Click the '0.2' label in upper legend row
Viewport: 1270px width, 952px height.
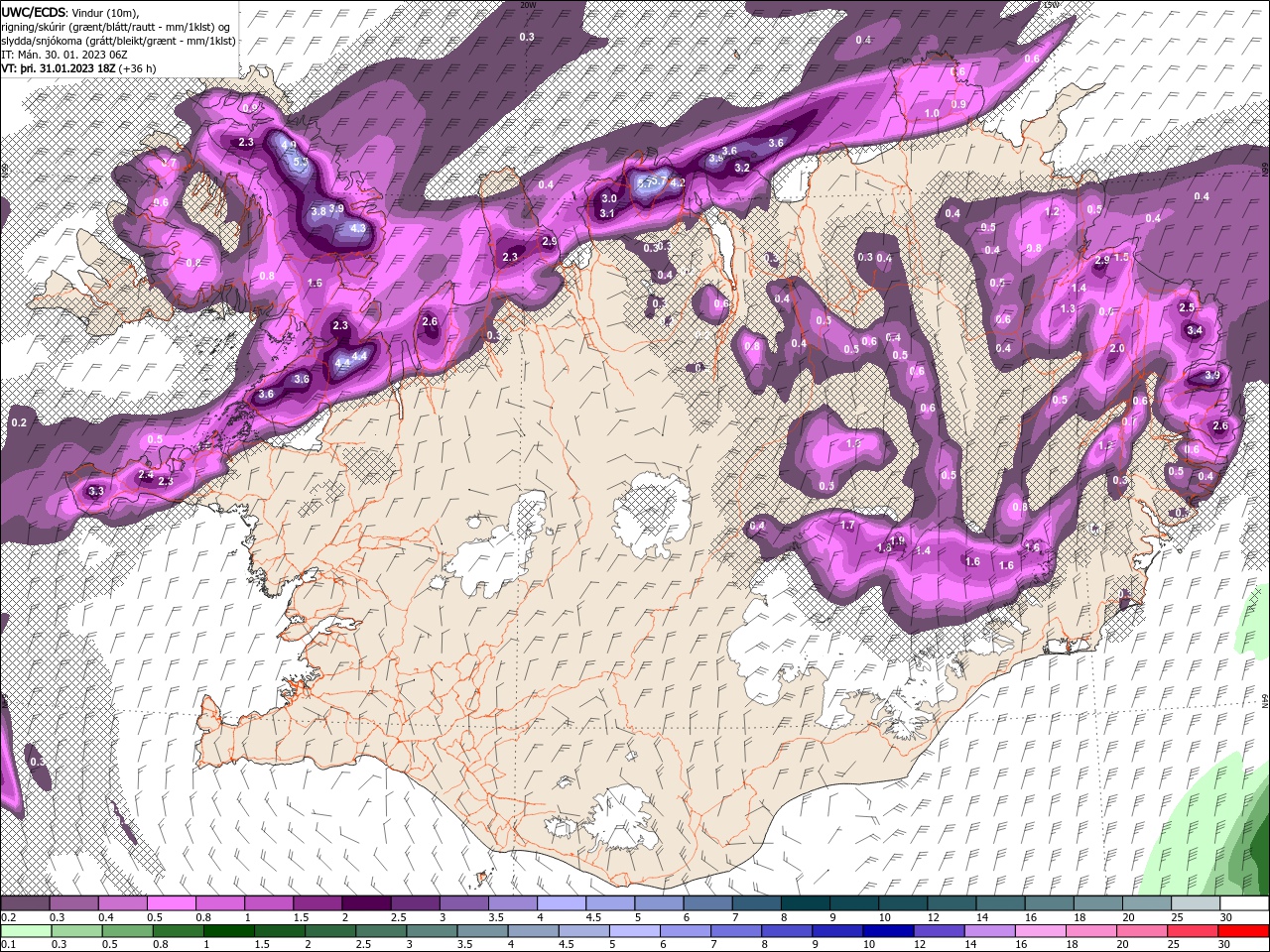8,918
